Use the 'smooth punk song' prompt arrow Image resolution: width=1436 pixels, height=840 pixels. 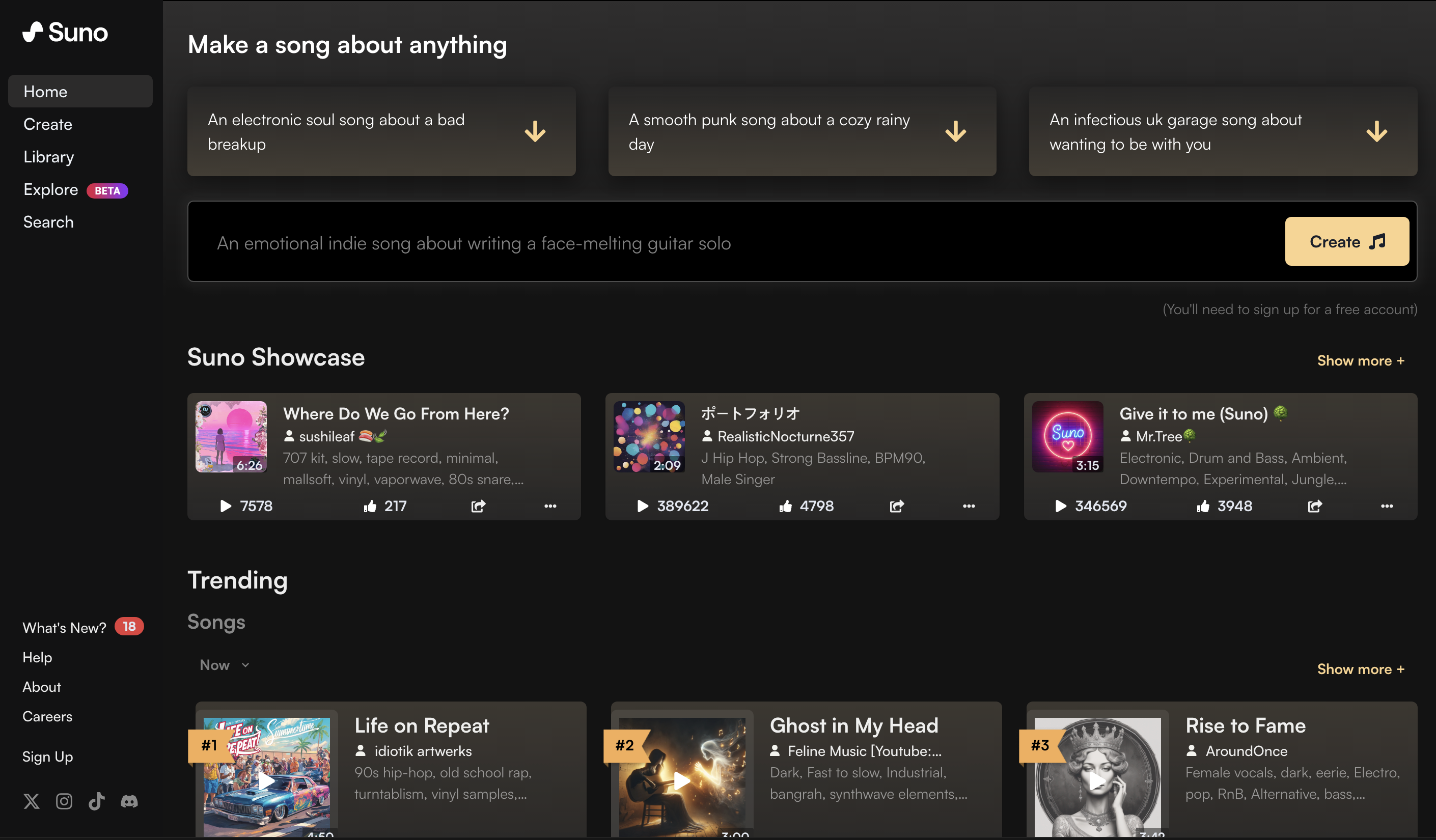pos(956,132)
